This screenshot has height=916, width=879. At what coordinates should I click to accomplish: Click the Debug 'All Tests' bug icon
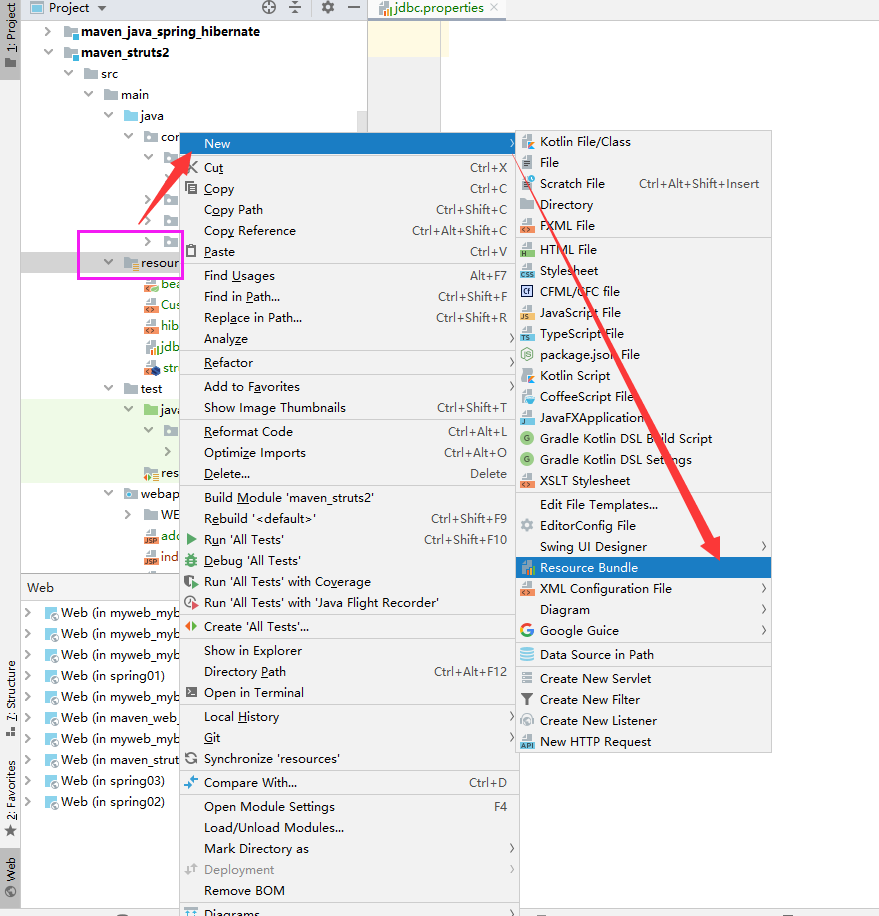click(x=191, y=561)
